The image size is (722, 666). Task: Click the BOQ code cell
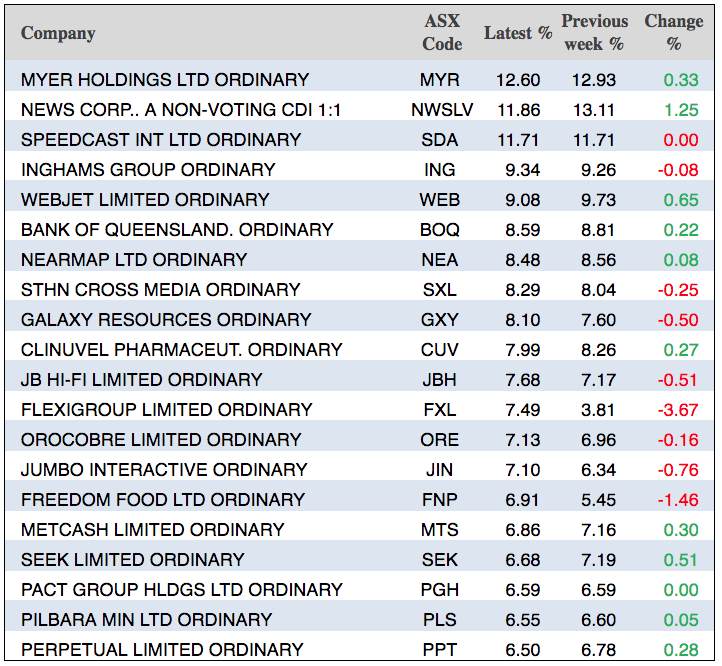[441, 230]
